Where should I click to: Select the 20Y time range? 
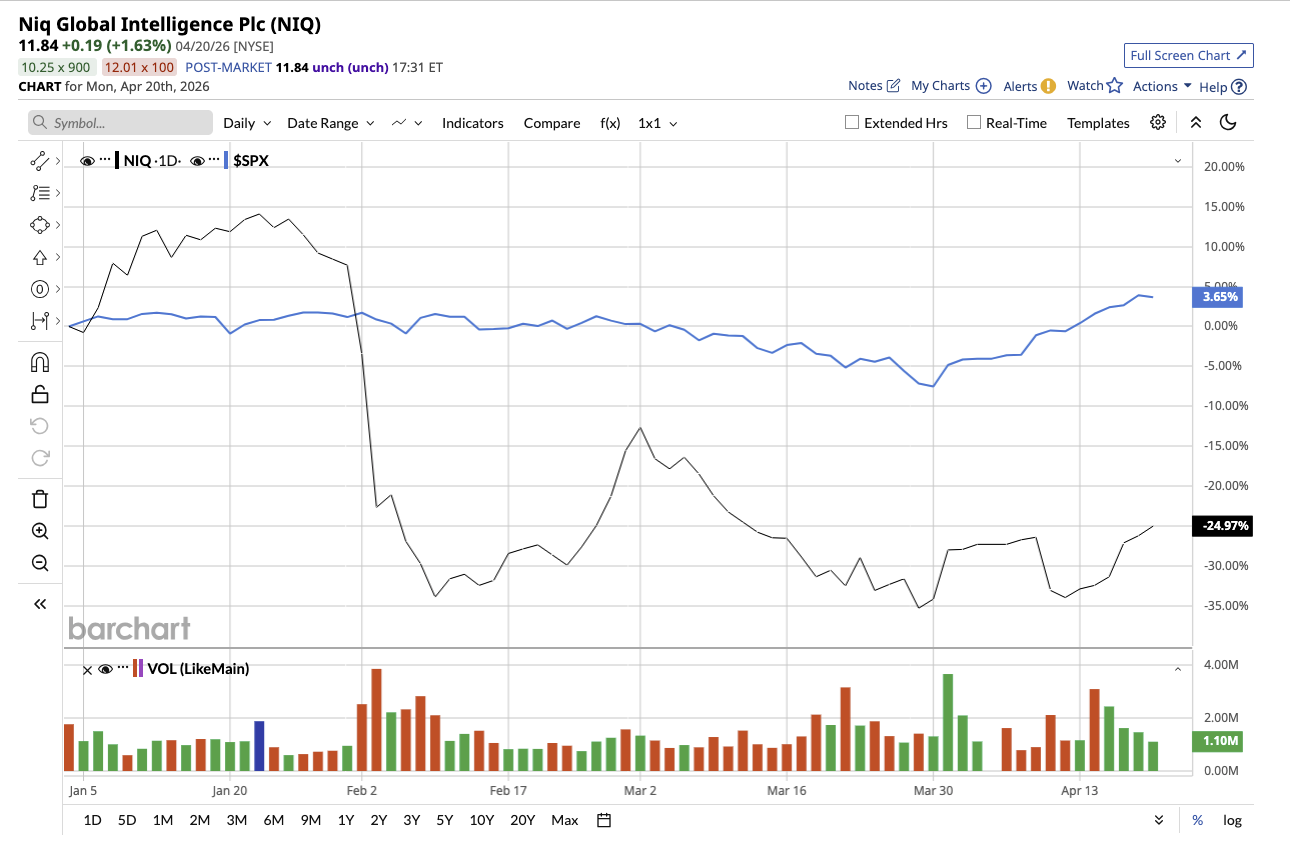[x=523, y=820]
